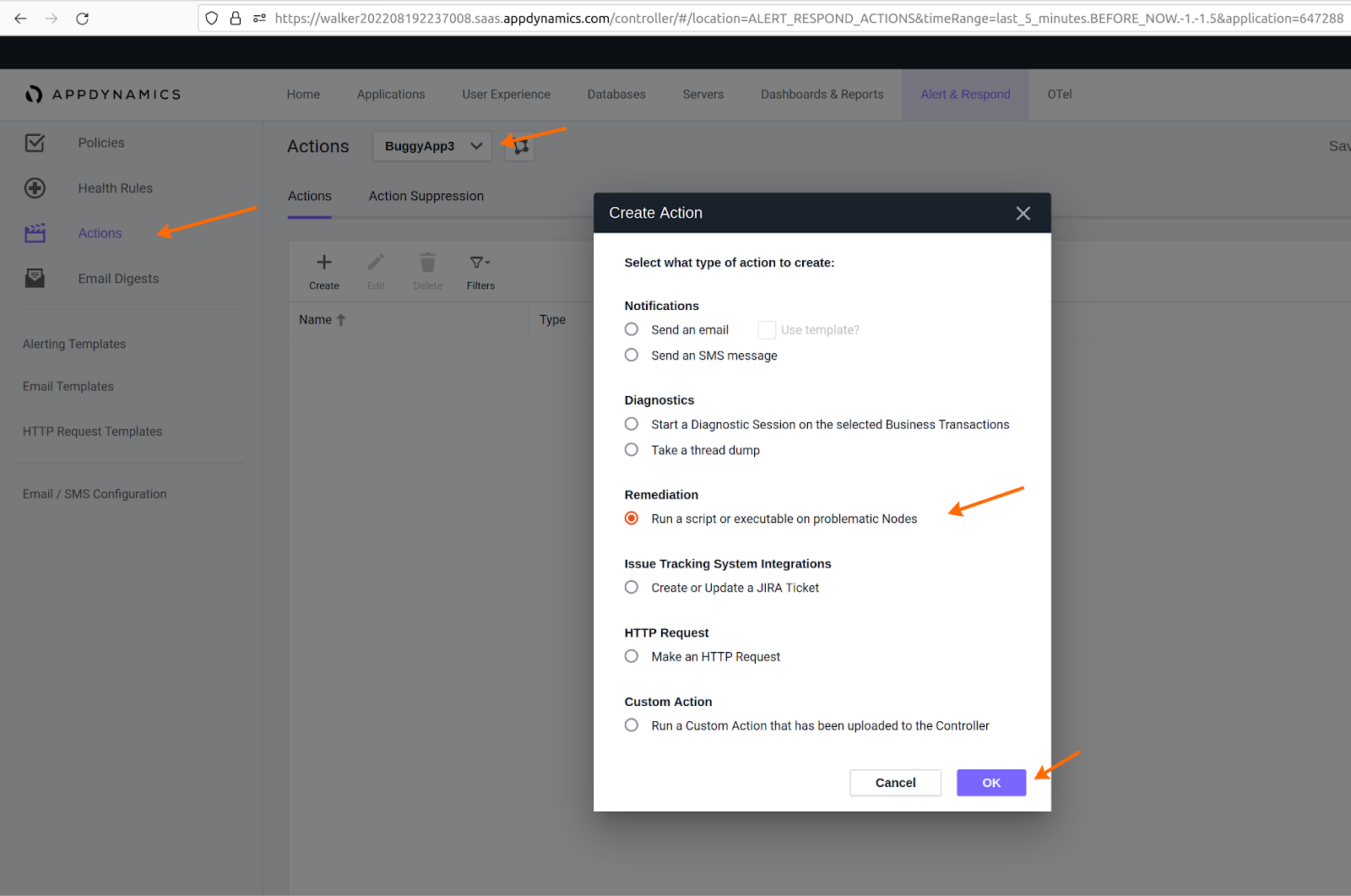Open the Applications menu

pyautogui.click(x=391, y=95)
